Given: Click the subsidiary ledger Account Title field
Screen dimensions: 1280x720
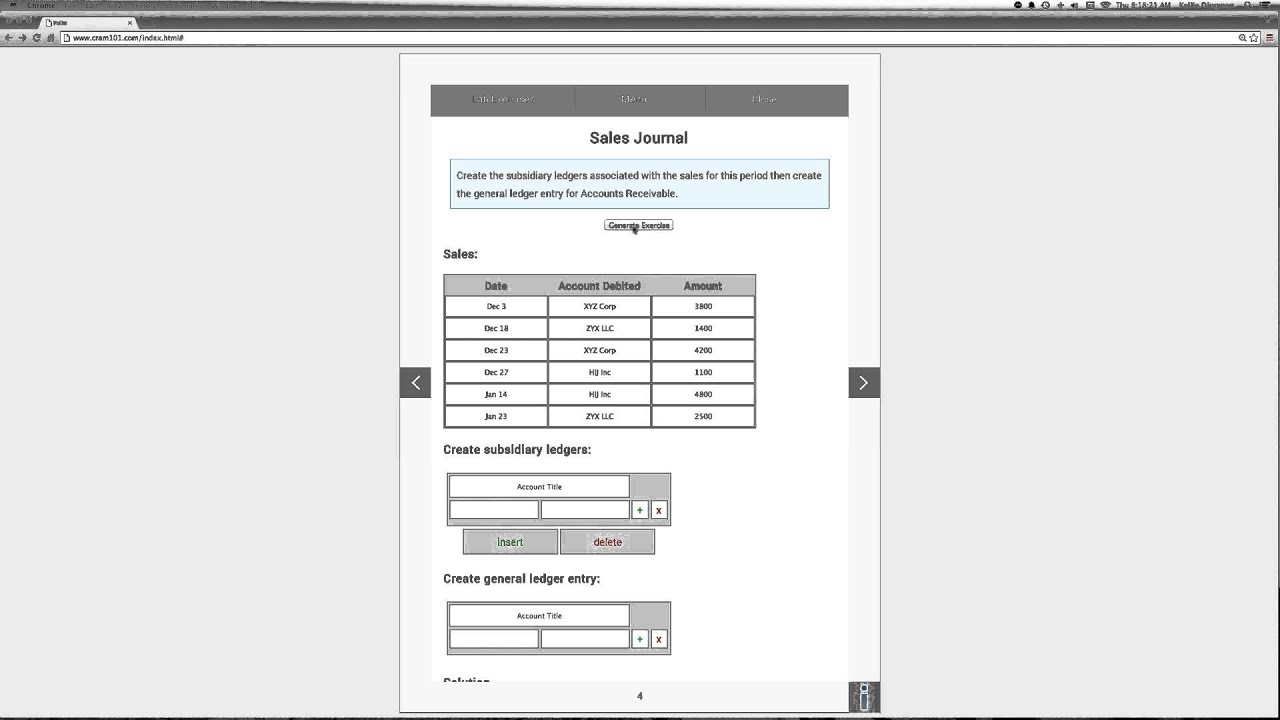Looking at the screenshot, I should click(x=539, y=487).
